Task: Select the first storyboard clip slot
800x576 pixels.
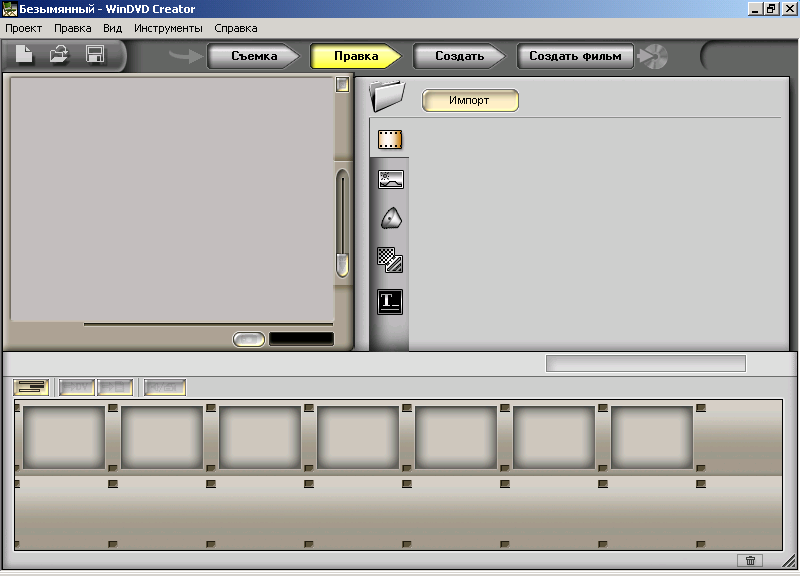Action: [x=64, y=437]
